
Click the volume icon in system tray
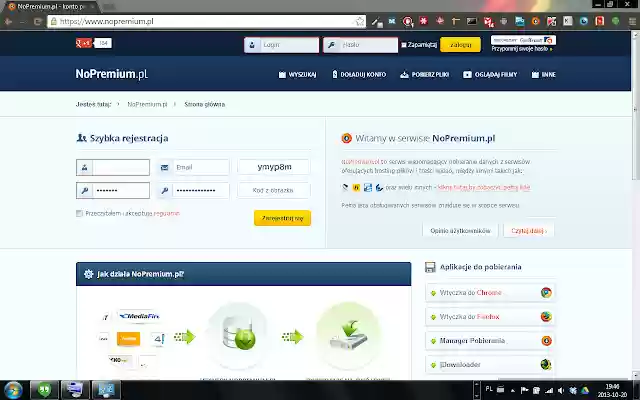(561, 391)
